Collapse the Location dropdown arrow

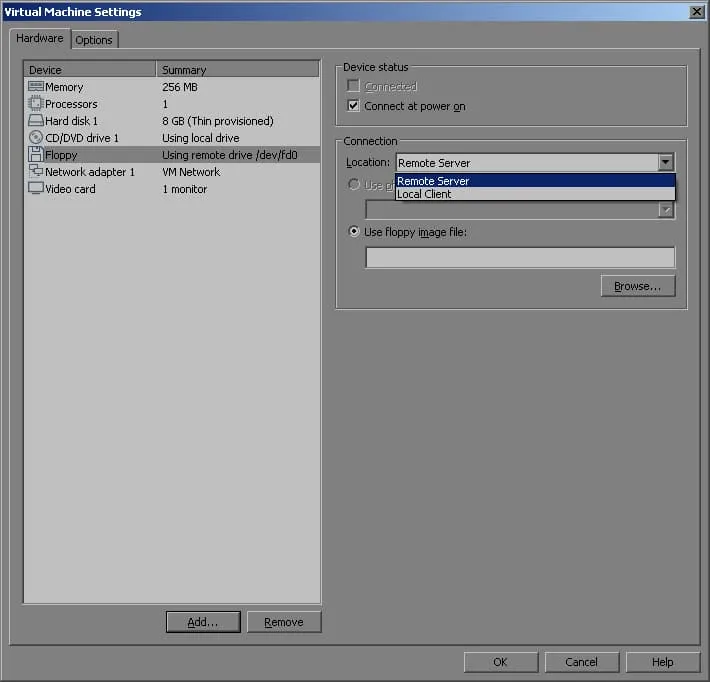[666, 163]
